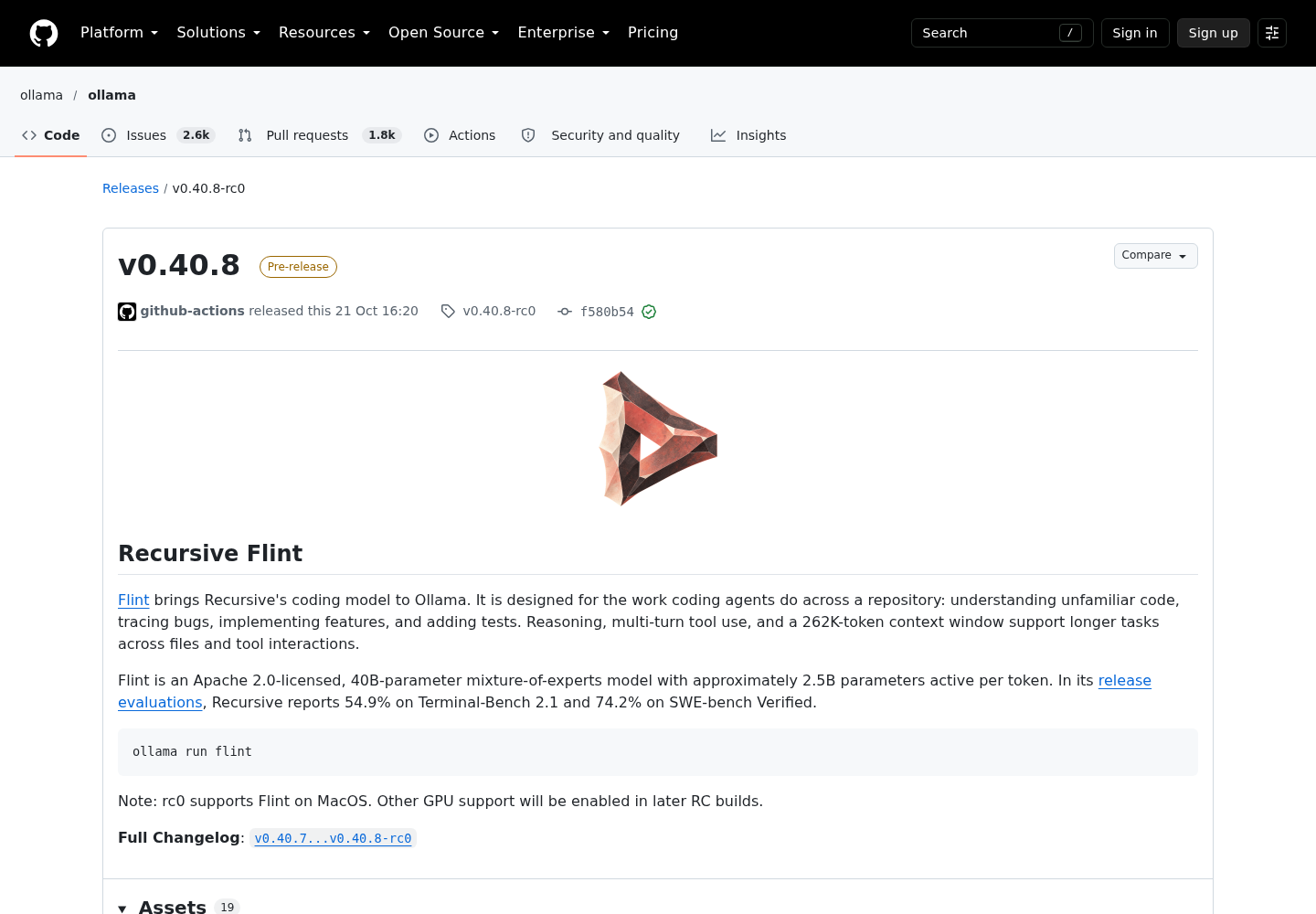Open the appearance settings sliders icon

[x=1272, y=33]
